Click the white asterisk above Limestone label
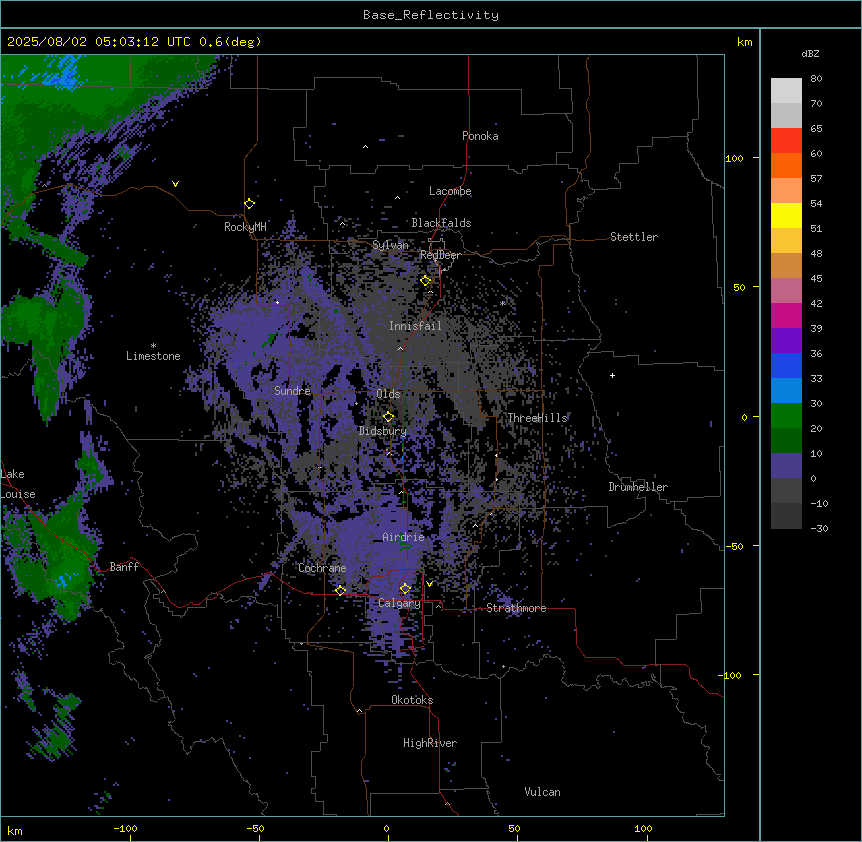This screenshot has height=842, width=862. (153, 346)
